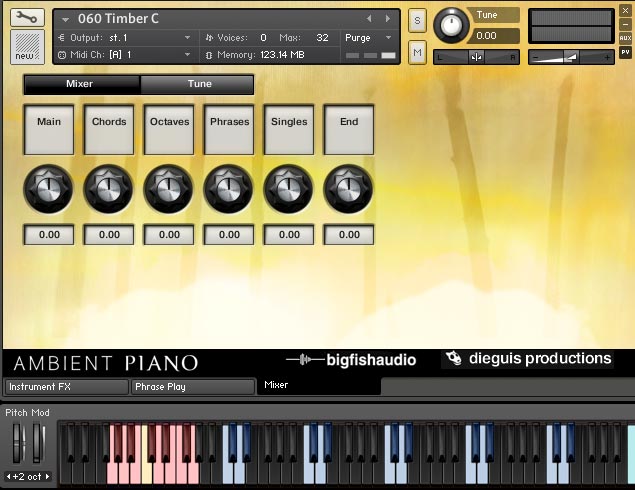Click the Tune value field showing 0.00
The height and width of the screenshot is (490, 635).
[493, 36]
